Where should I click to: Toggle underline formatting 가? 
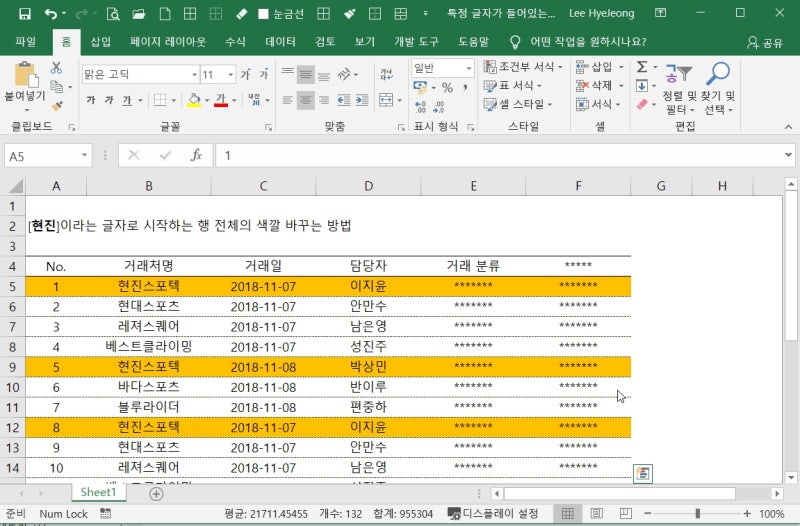coord(127,100)
